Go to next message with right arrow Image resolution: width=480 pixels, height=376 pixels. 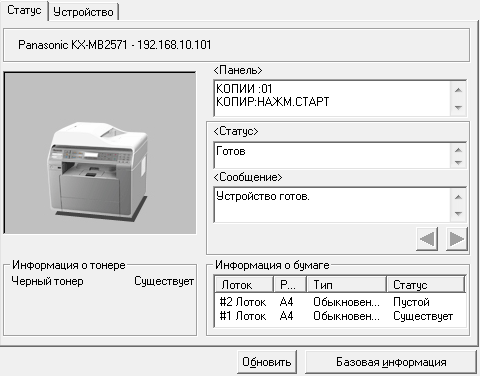tap(457, 239)
